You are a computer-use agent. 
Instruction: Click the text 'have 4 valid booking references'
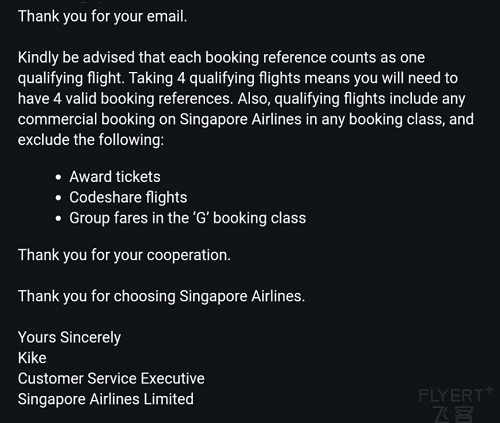click(125, 99)
